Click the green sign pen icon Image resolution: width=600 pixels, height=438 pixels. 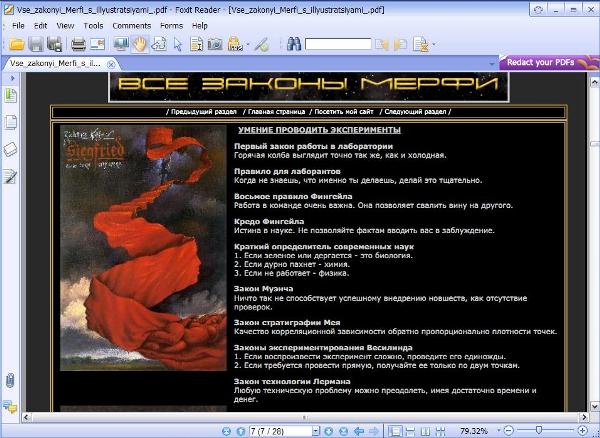[x=262, y=45]
